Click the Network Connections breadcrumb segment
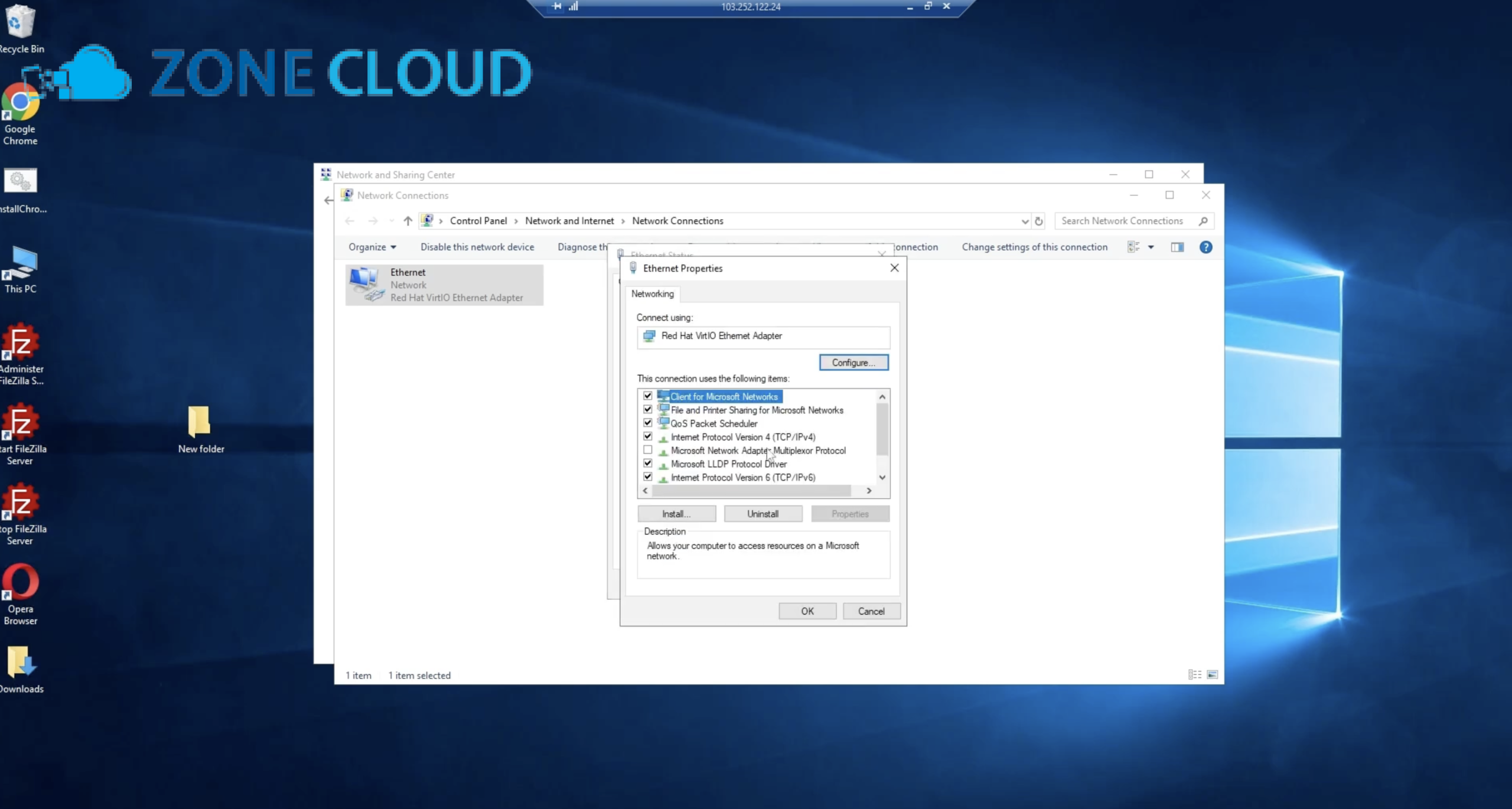Image resolution: width=1512 pixels, height=809 pixels. coord(677,221)
